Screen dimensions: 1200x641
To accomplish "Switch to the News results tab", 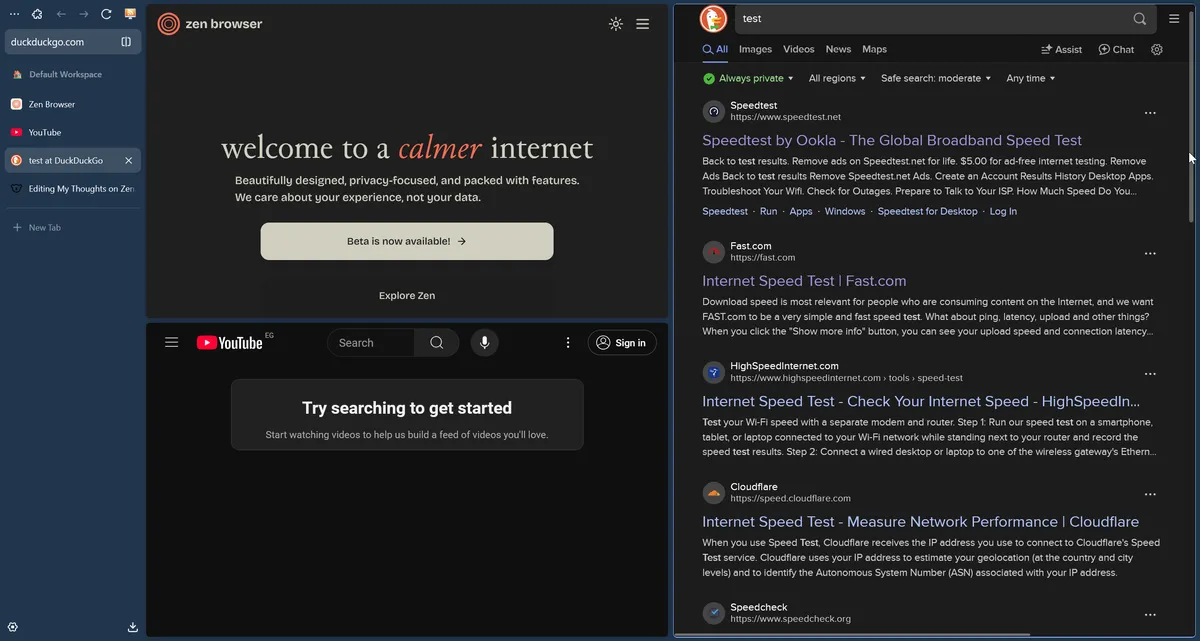I will point(838,49).
